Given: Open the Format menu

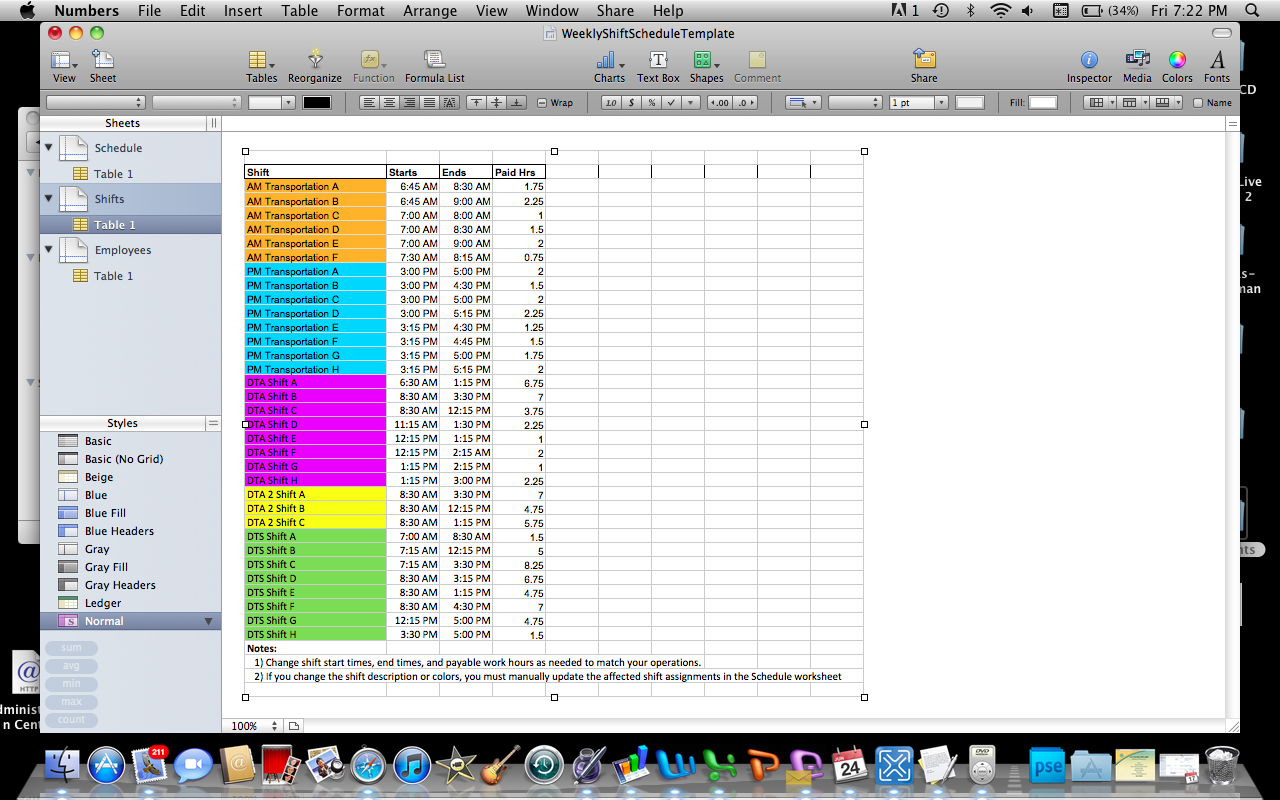Looking at the screenshot, I should pyautogui.click(x=360, y=11).
